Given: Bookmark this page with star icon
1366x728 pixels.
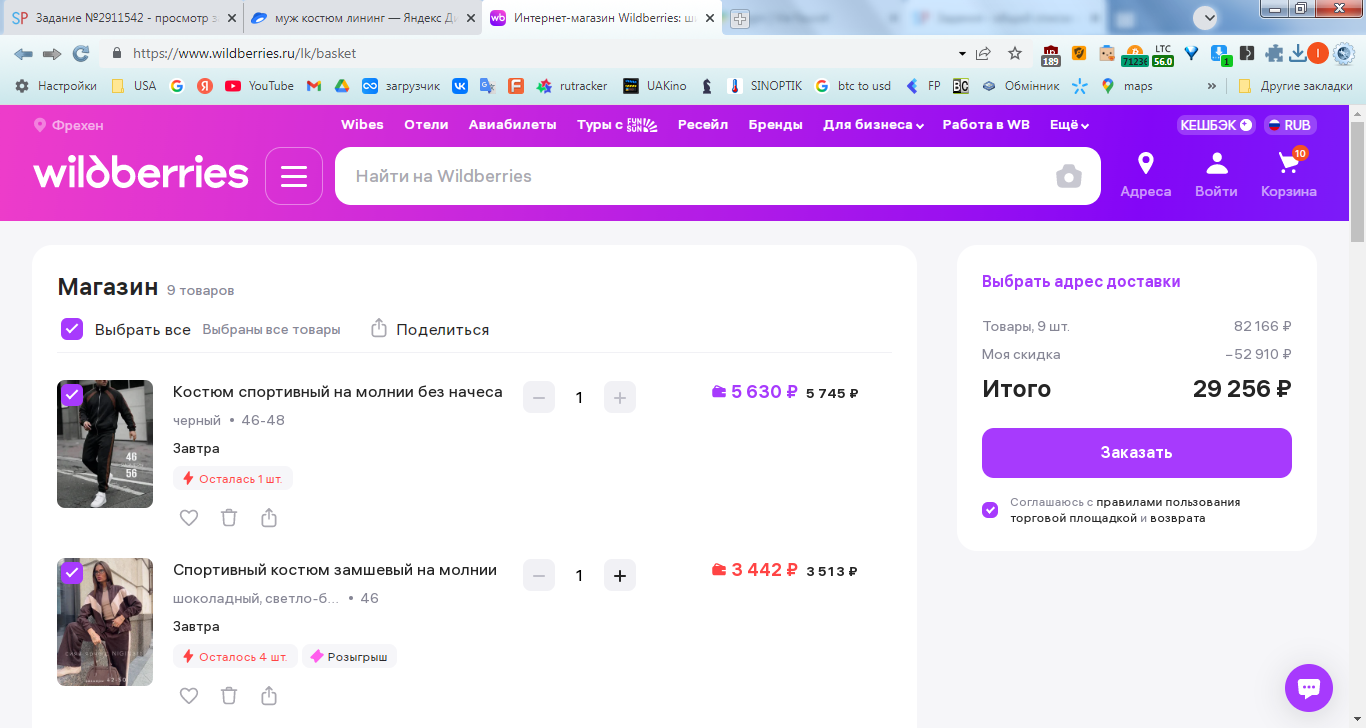Looking at the screenshot, I should pyautogui.click(x=1015, y=53).
